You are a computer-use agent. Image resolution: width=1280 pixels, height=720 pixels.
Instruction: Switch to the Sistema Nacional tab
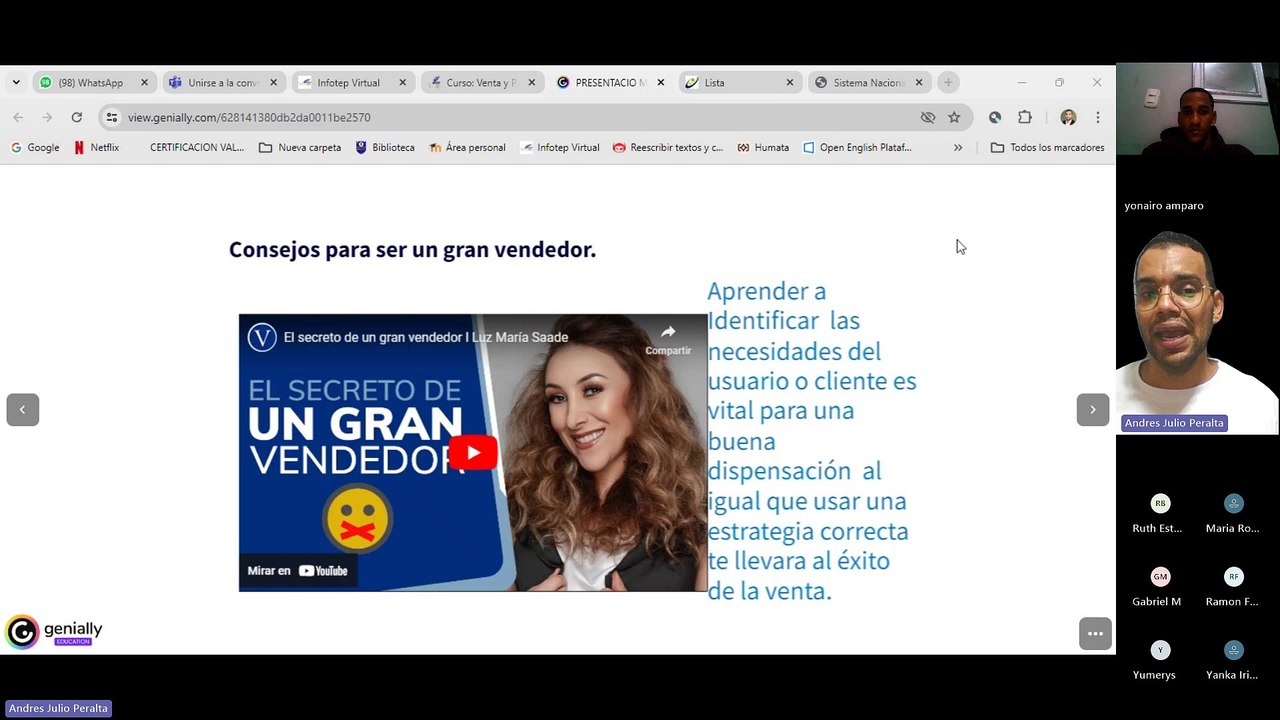pos(868,83)
